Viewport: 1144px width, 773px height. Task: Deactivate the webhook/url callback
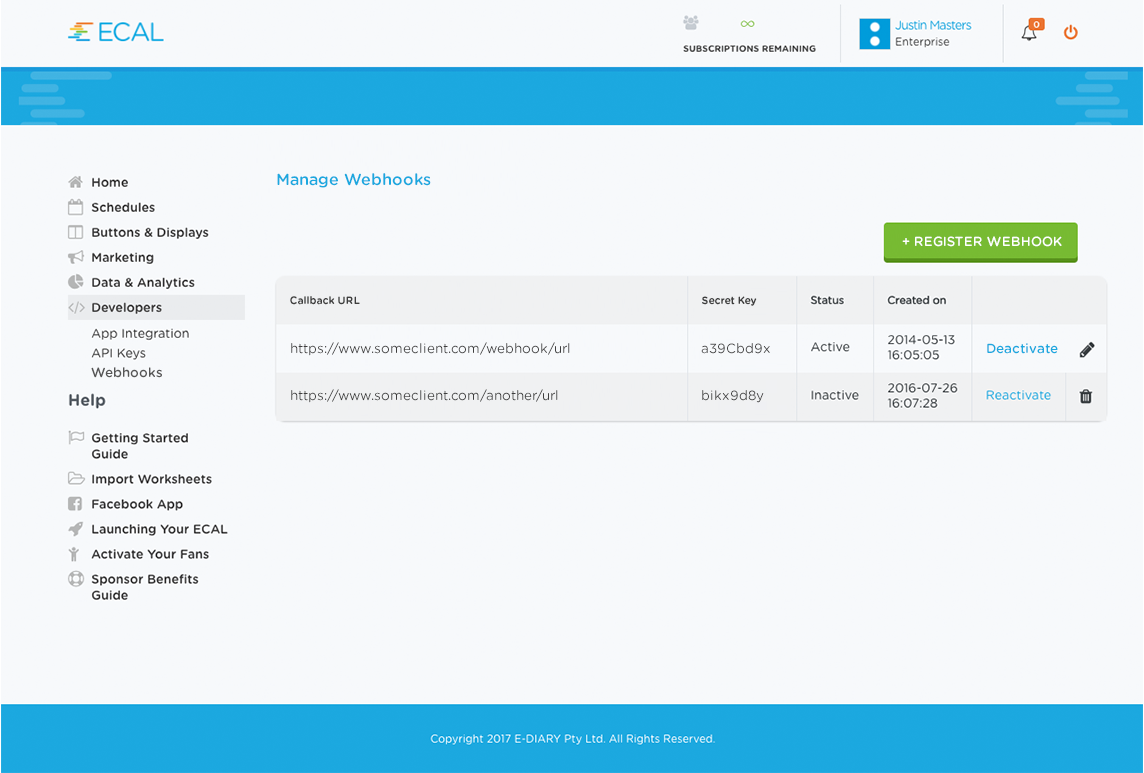click(1021, 349)
